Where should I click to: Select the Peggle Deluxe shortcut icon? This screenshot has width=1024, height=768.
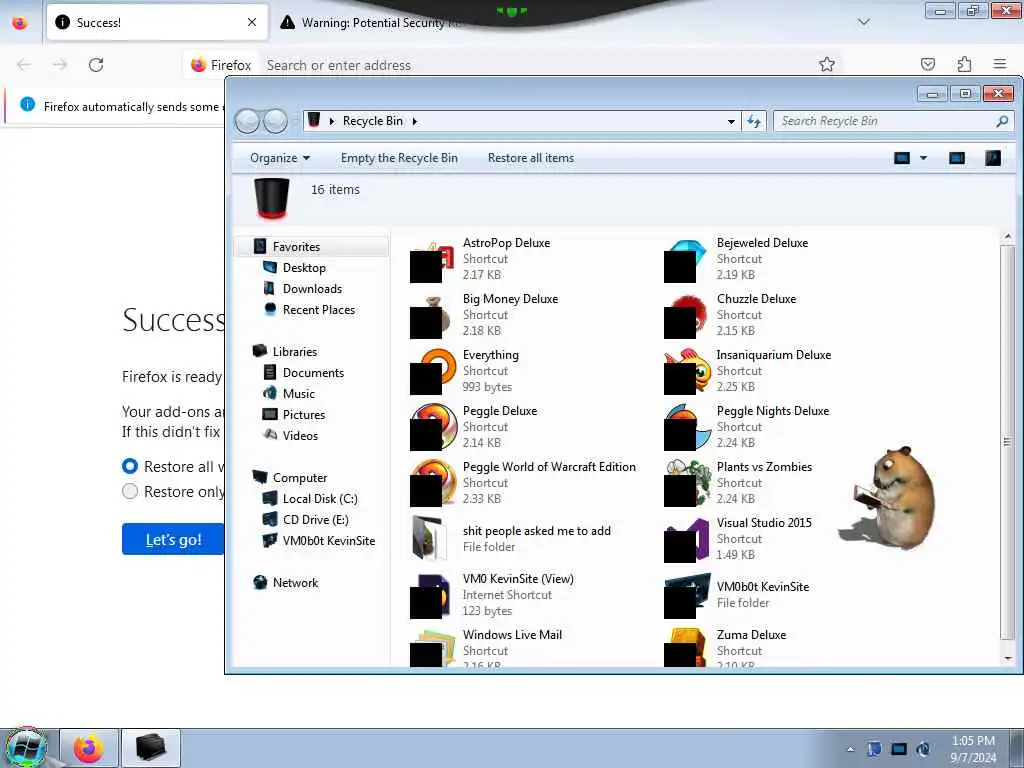click(x=432, y=428)
